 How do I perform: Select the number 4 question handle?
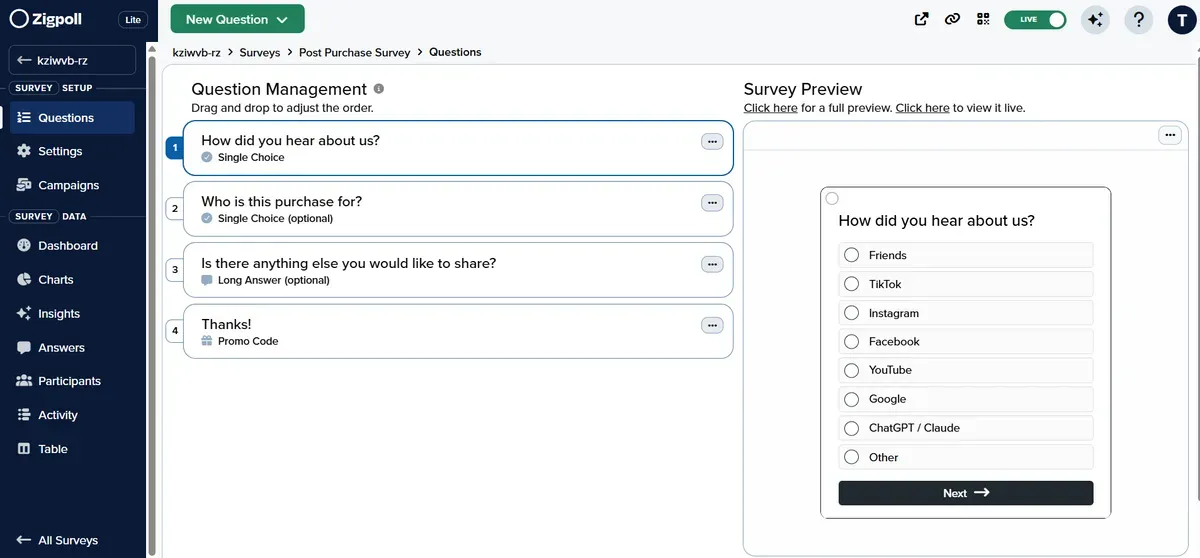175,331
